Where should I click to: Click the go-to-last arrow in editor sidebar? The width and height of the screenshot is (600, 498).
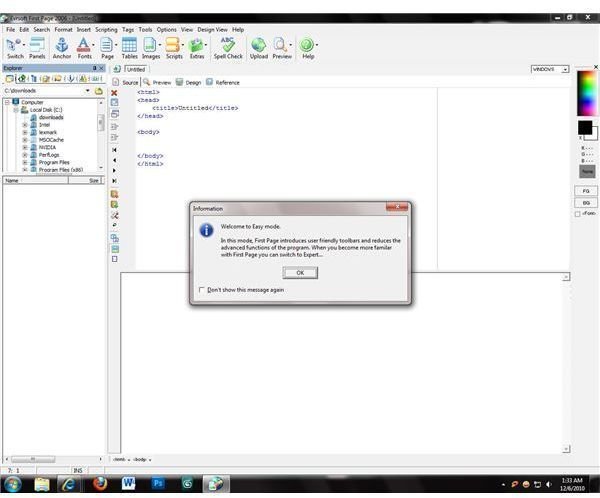tap(114, 181)
